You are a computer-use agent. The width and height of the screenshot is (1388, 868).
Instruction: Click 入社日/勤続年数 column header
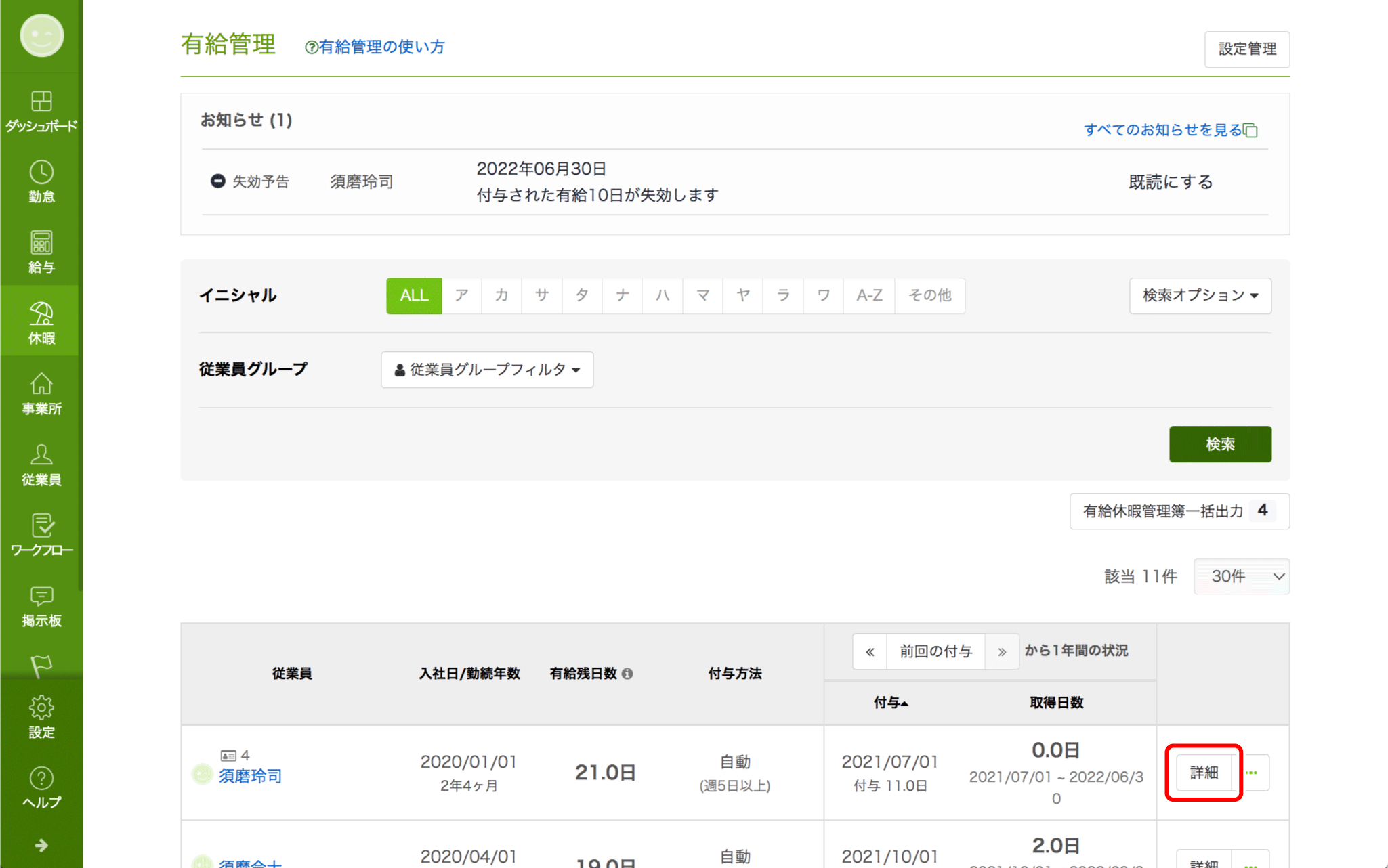coord(469,673)
